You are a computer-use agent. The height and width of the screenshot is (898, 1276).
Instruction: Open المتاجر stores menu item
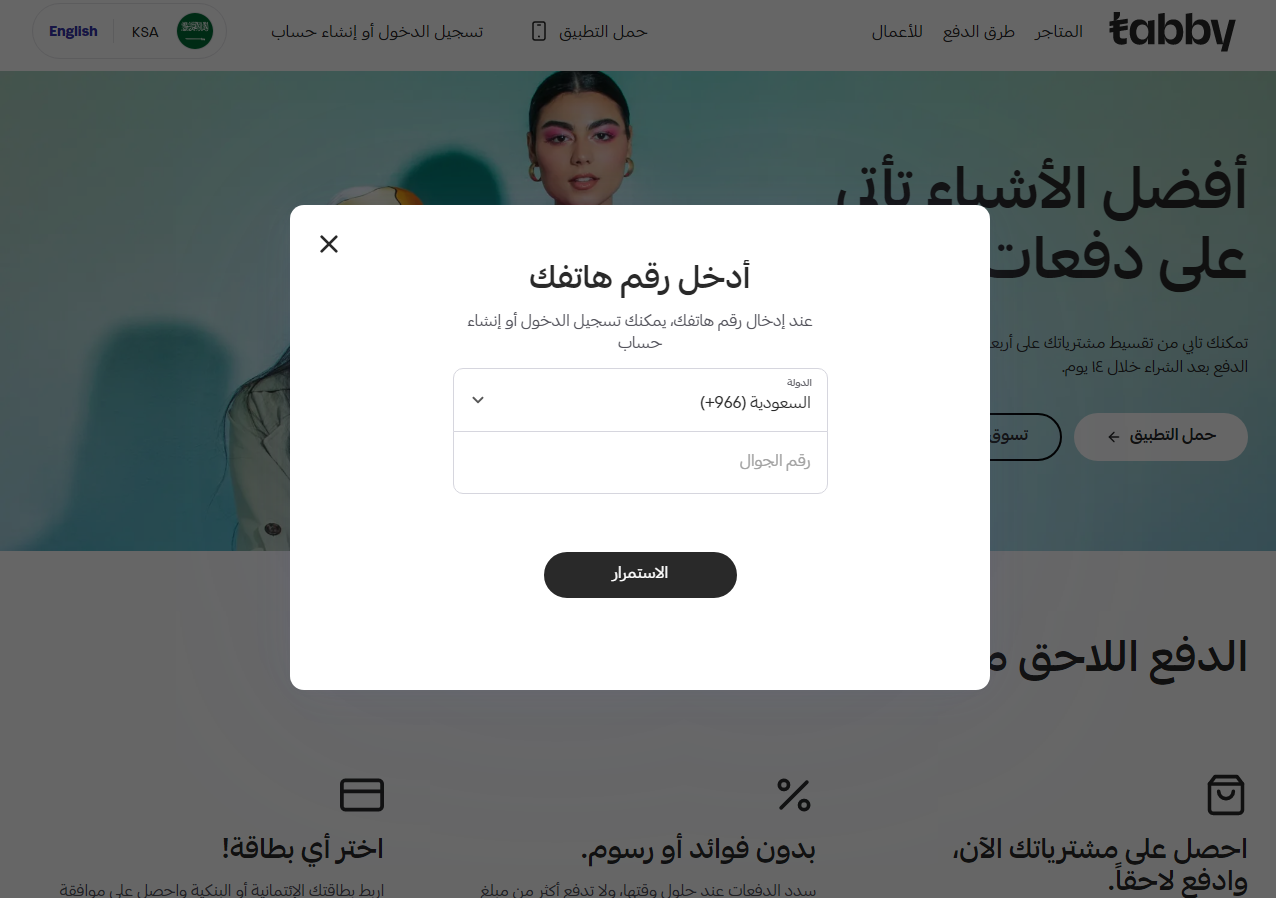coord(1059,31)
